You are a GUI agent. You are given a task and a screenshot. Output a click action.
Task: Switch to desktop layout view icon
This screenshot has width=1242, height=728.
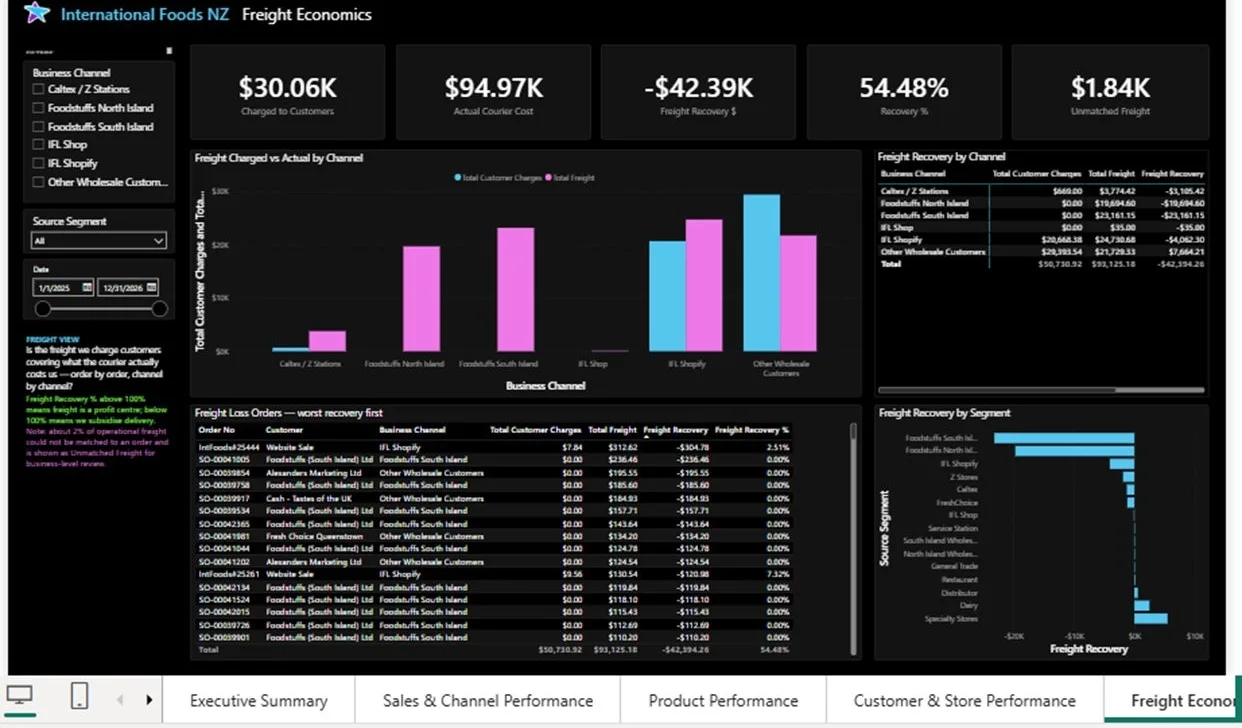click(20, 696)
